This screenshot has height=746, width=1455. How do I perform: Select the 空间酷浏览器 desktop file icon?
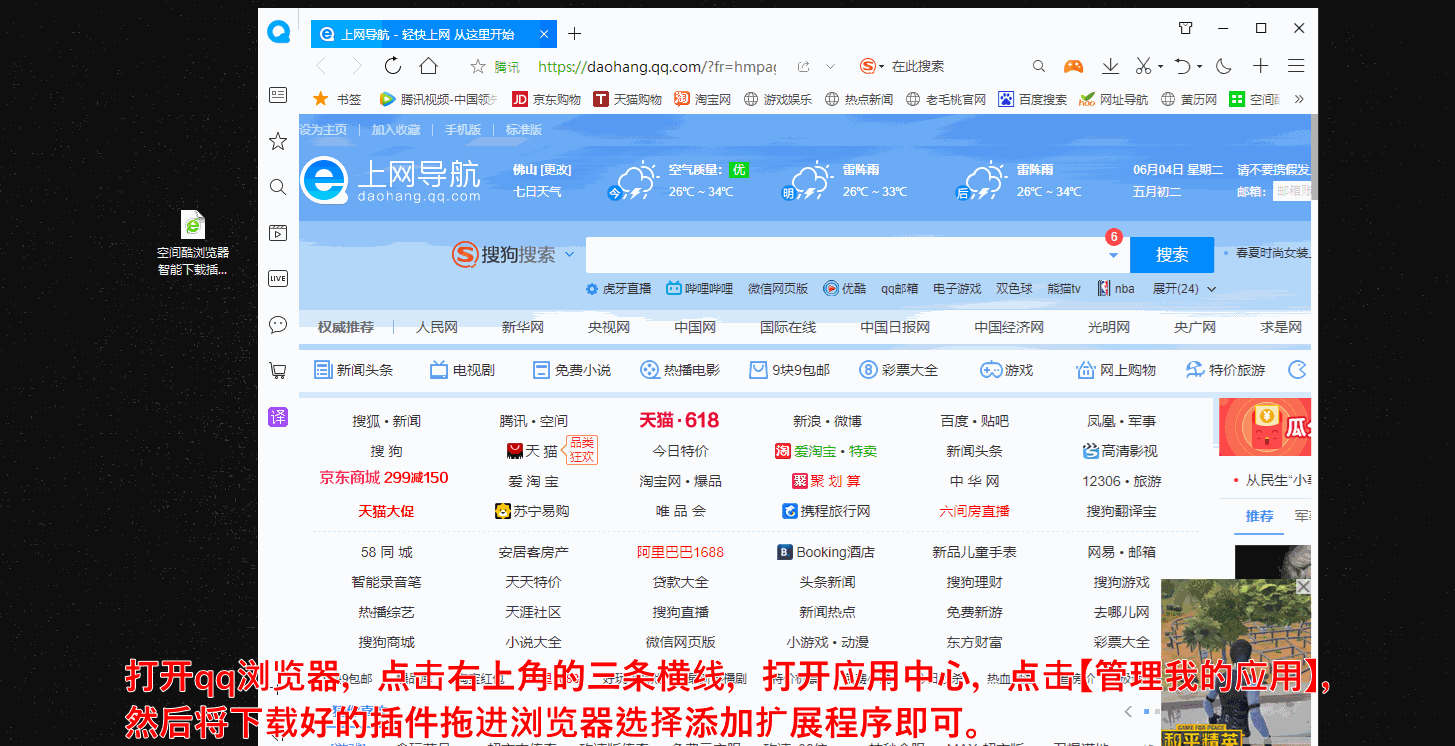pyautogui.click(x=193, y=243)
